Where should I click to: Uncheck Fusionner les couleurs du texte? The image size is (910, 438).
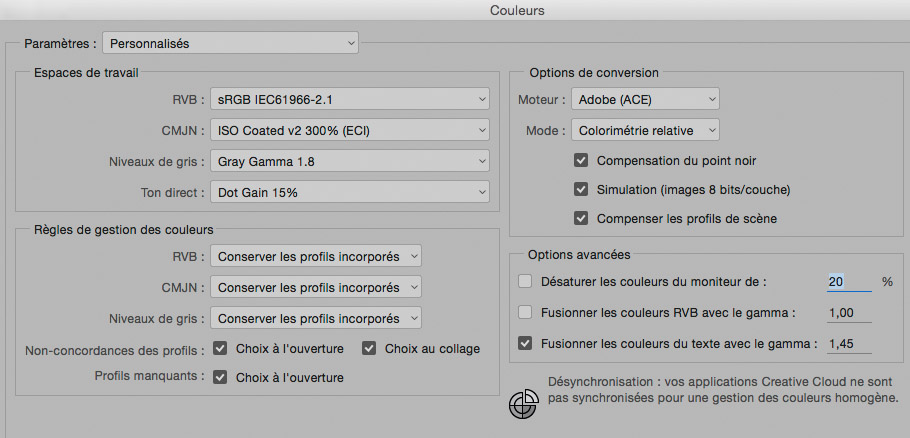(x=525, y=343)
